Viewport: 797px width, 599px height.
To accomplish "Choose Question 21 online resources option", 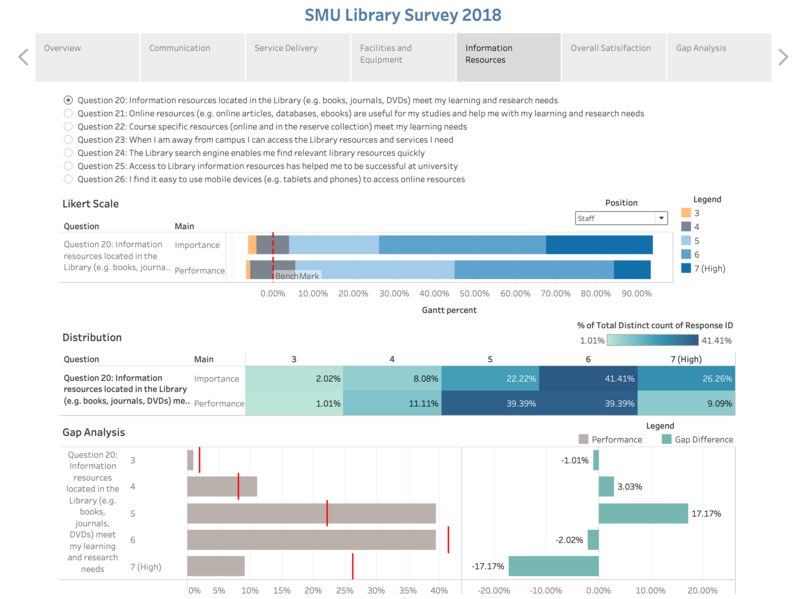I will point(68,113).
